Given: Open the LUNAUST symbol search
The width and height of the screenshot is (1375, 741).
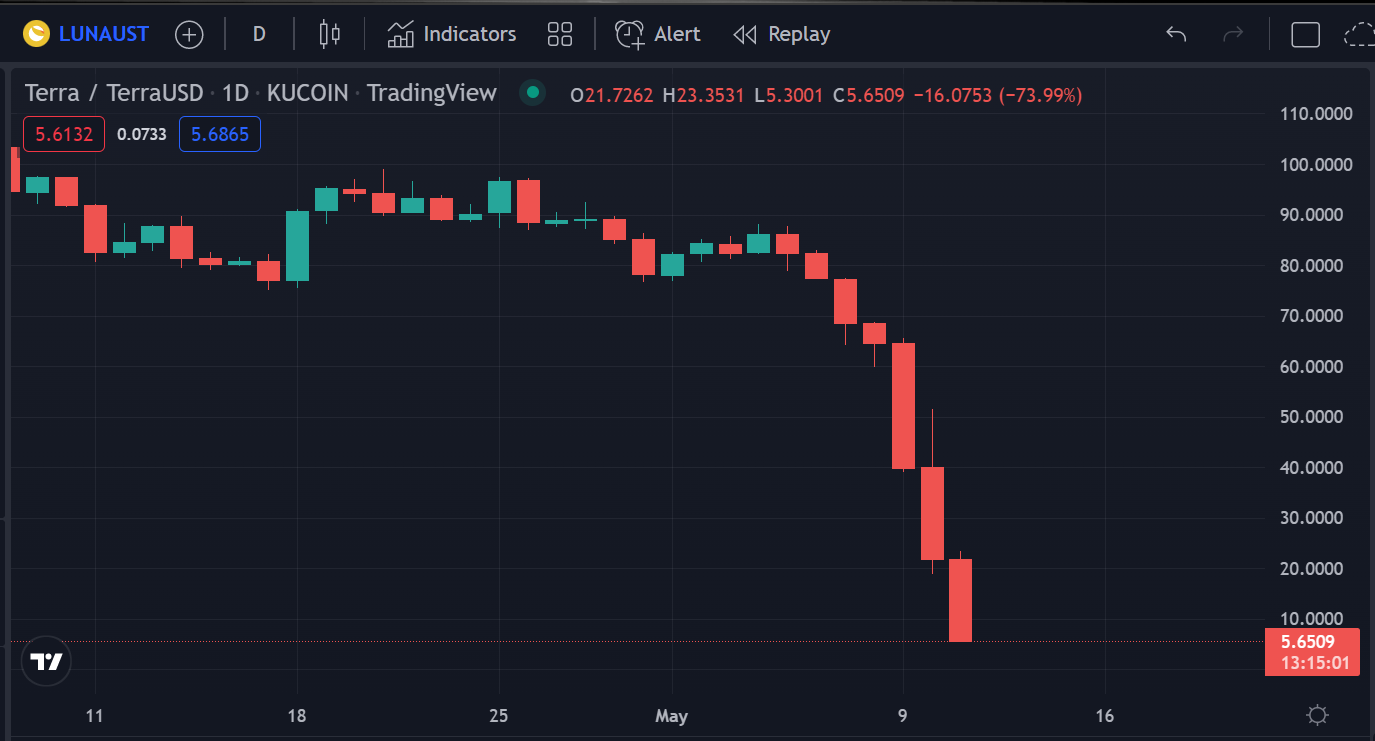Looking at the screenshot, I should click(x=103, y=34).
